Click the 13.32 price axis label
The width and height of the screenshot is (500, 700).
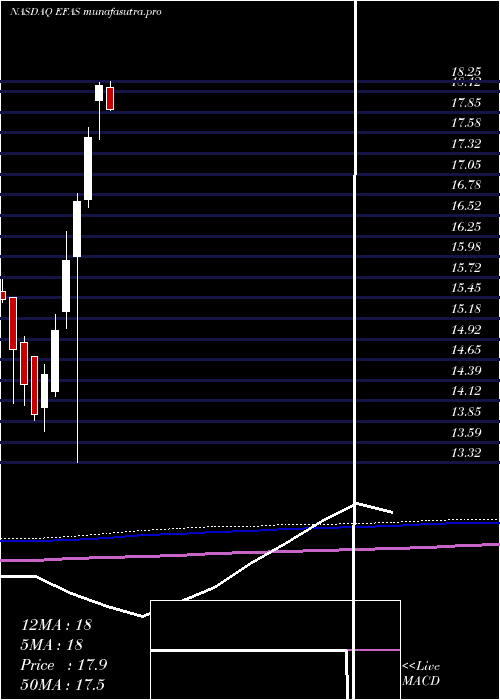click(x=466, y=453)
